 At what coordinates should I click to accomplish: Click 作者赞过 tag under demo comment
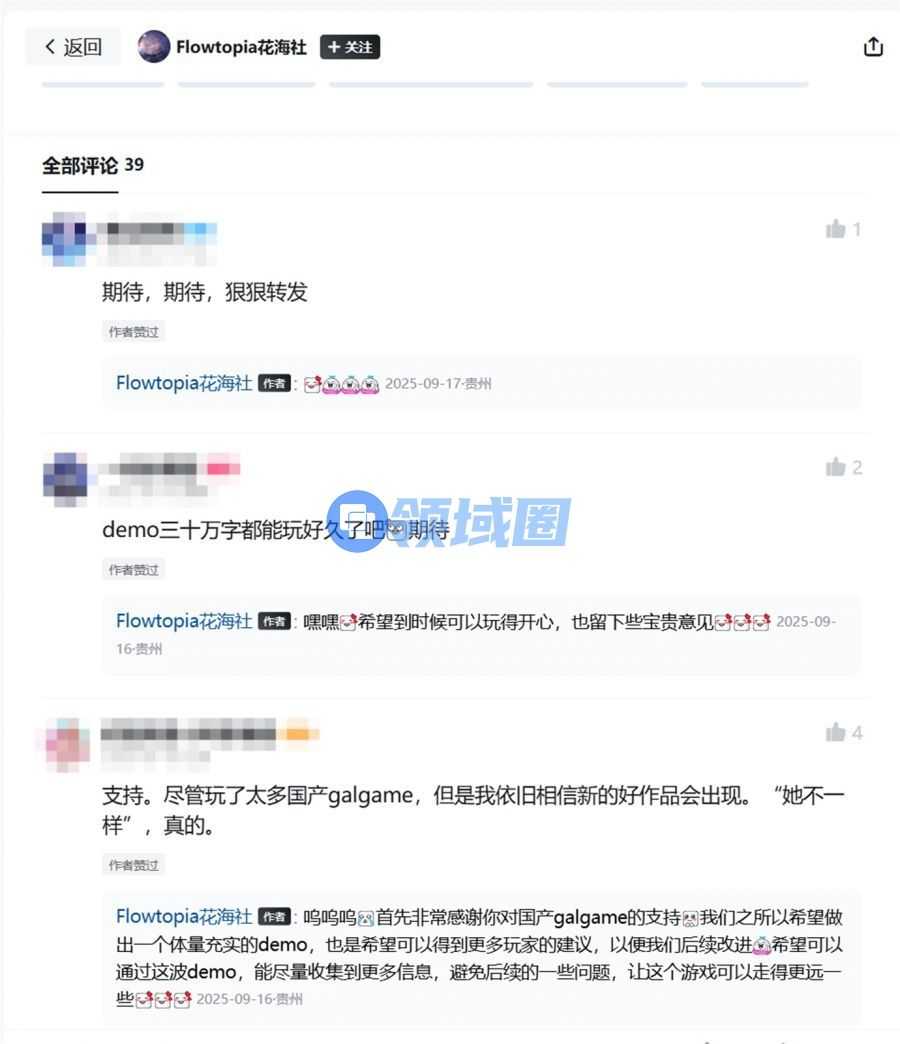[134, 570]
